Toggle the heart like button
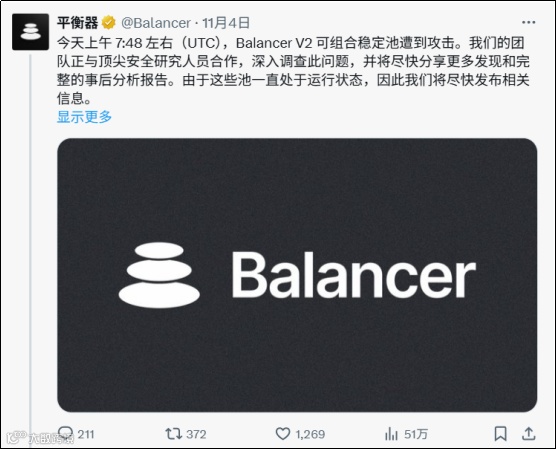The height and width of the screenshot is (450, 557). coord(283,434)
